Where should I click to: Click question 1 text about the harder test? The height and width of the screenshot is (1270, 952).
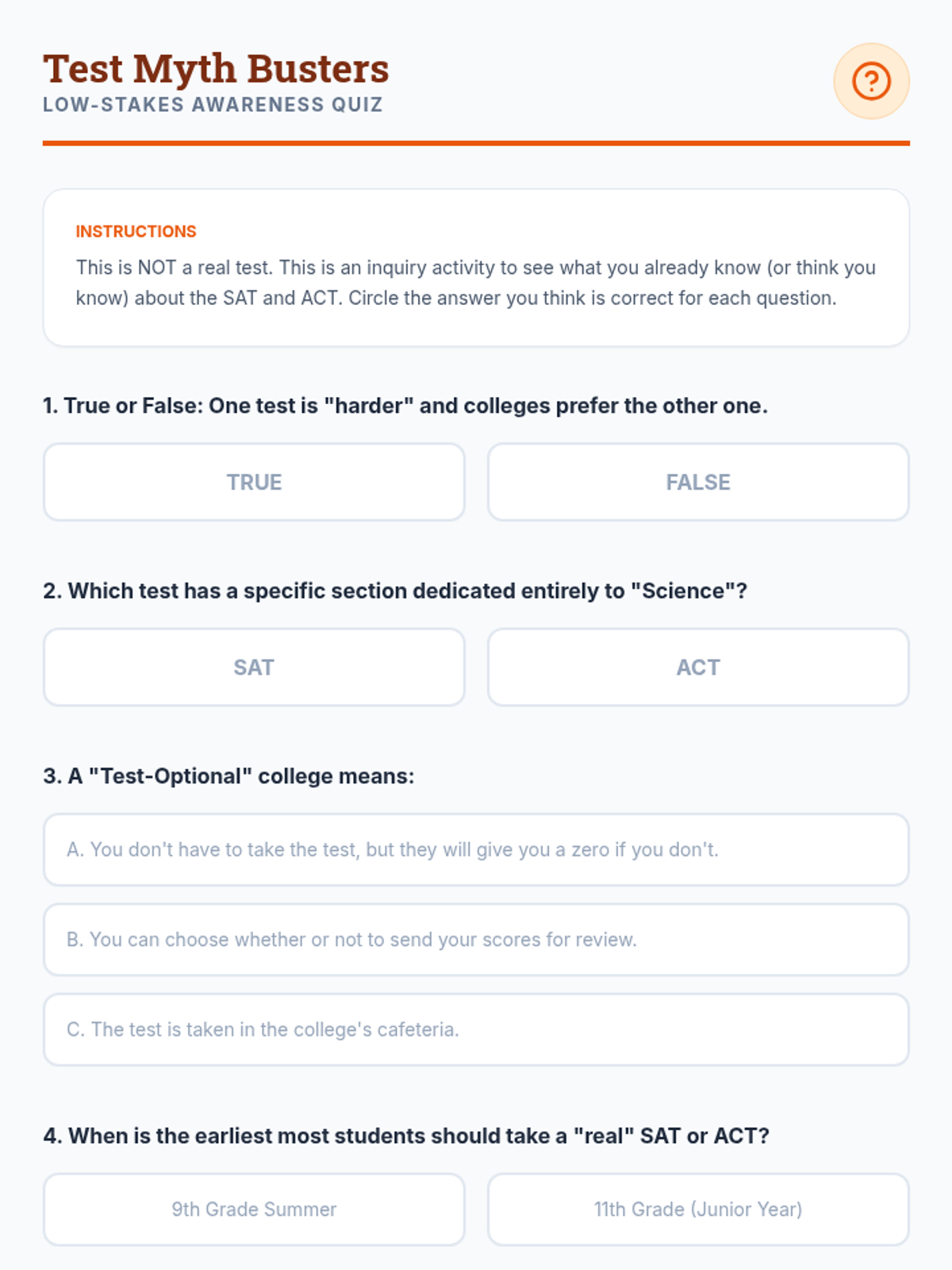405,406
